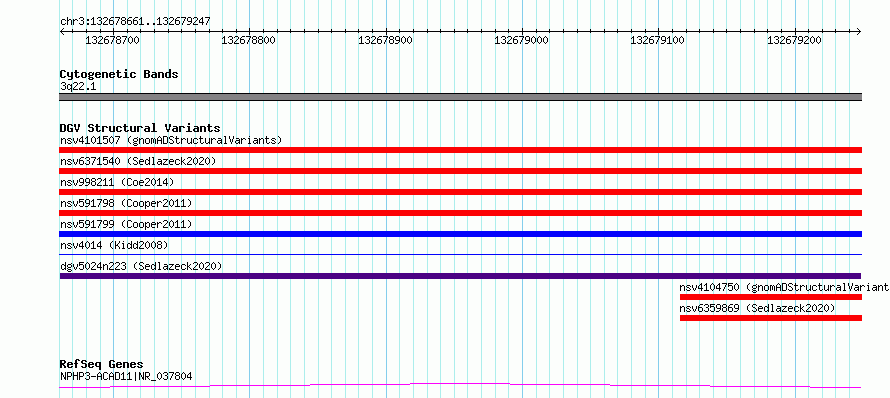Click ruler position 132679200

[794, 40]
